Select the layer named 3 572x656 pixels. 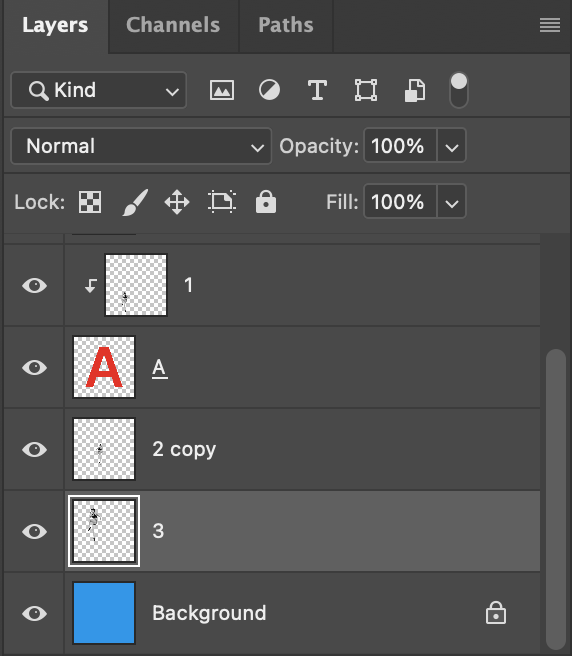[158, 531]
